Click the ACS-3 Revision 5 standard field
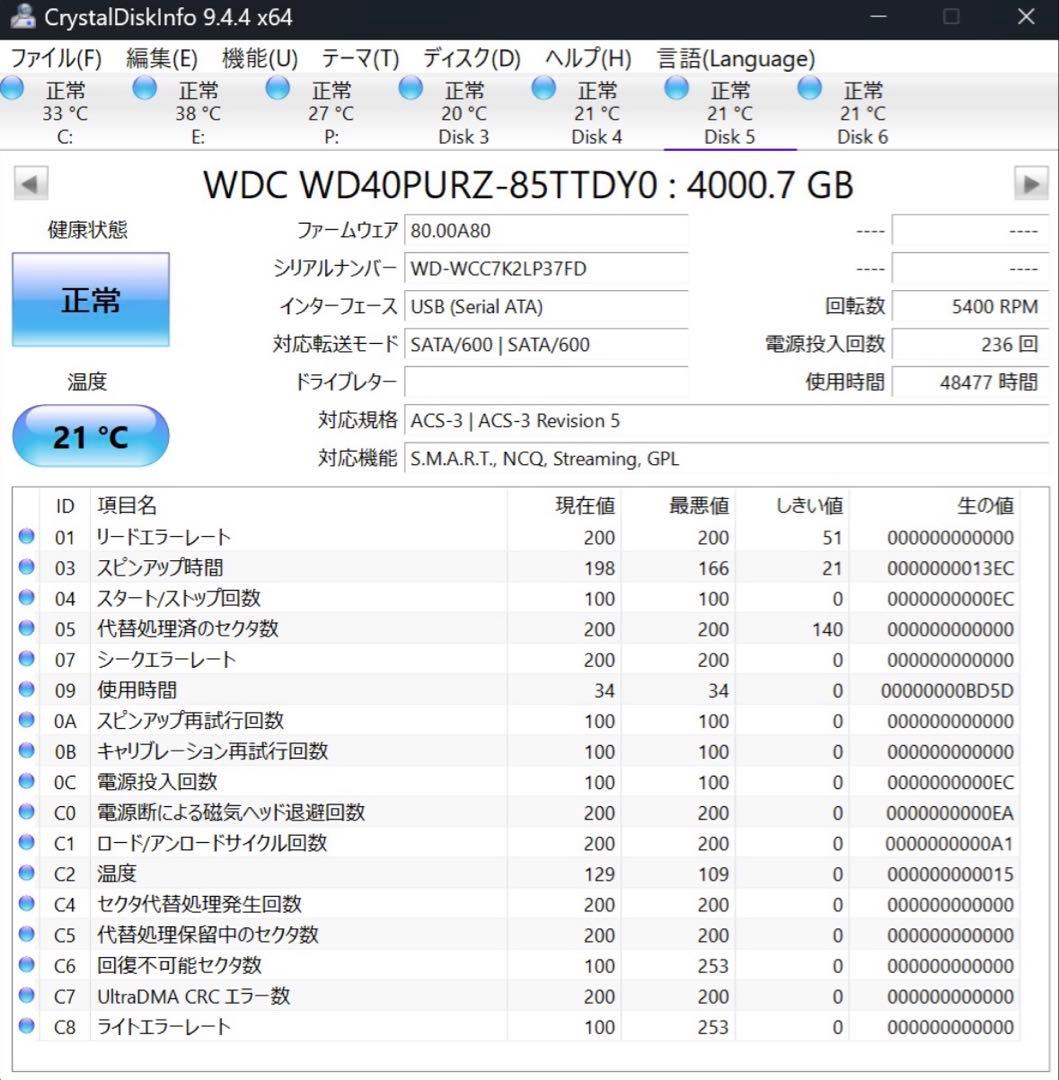Viewport: 1059px width, 1080px height. [726, 420]
